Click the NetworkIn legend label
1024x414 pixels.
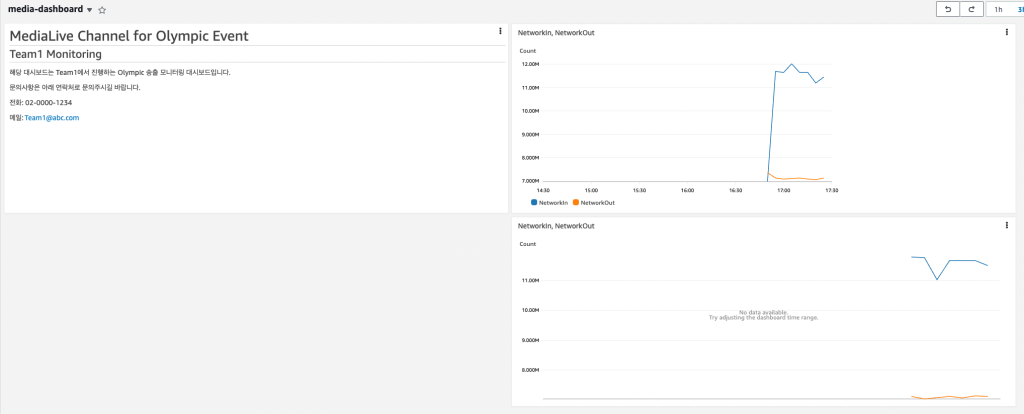(x=552, y=203)
